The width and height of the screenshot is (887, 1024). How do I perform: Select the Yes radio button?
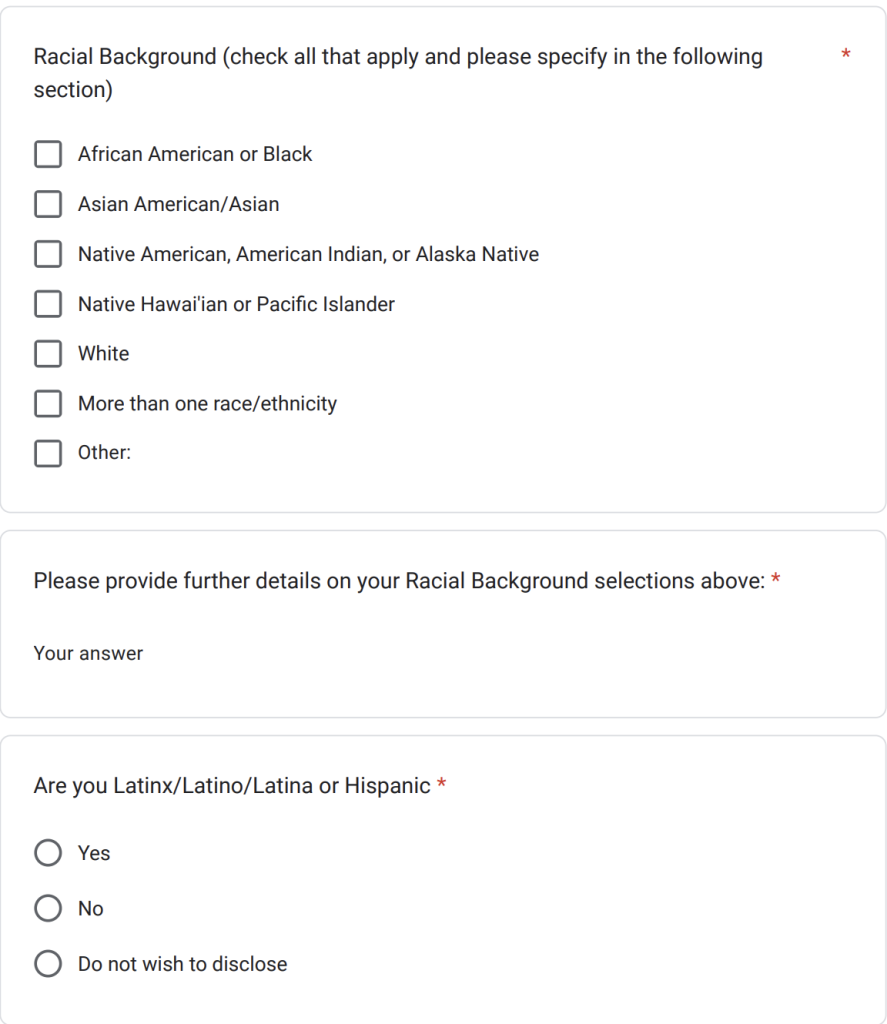(x=48, y=853)
